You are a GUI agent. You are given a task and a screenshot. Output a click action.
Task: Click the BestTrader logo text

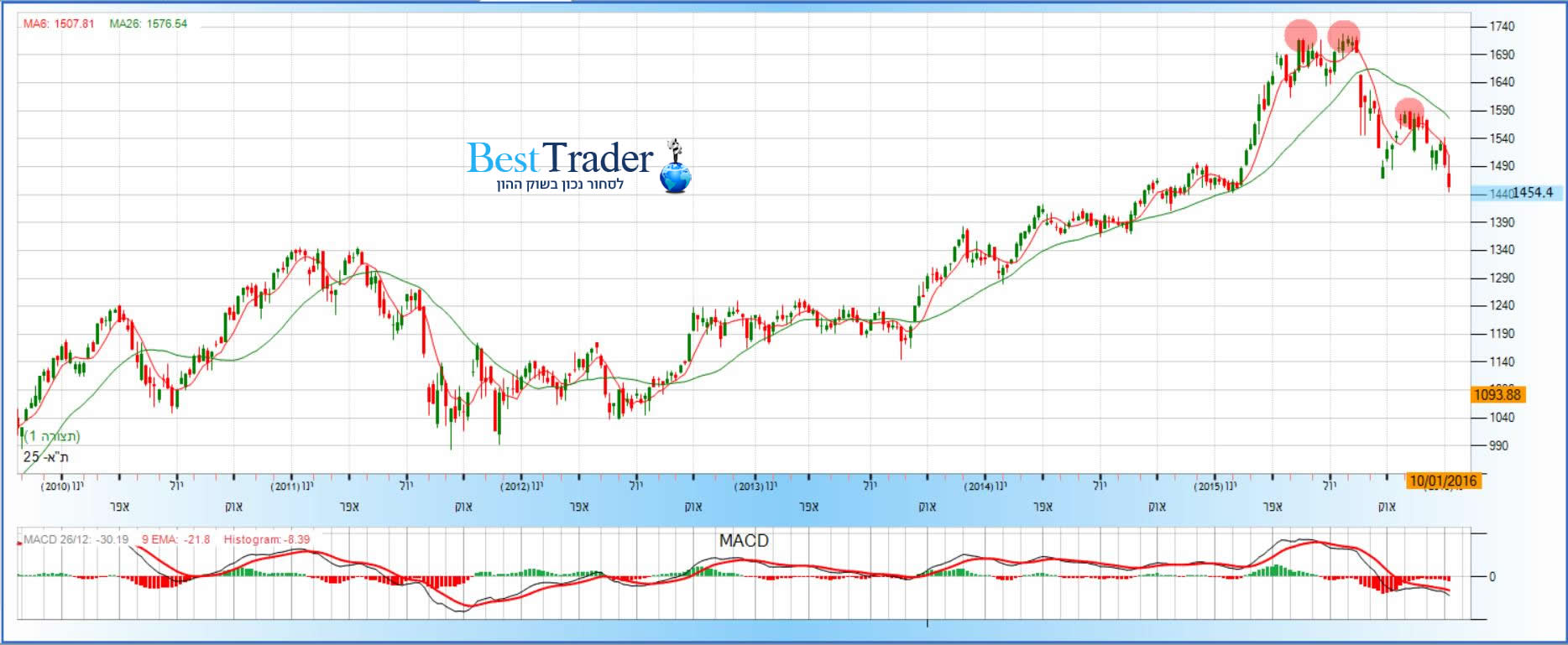[x=560, y=159]
